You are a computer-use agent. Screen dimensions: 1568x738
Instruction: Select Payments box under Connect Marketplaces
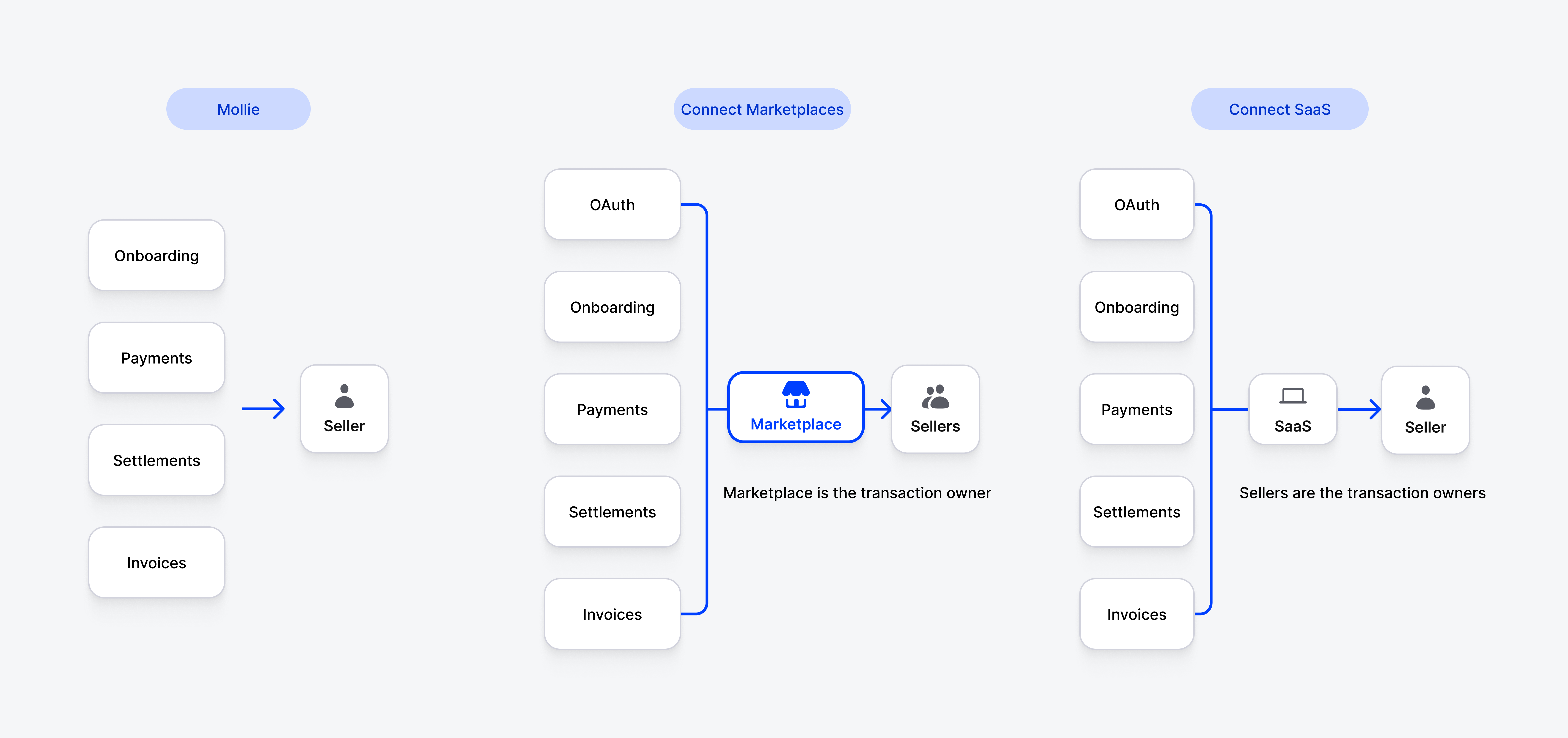(x=612, y=409)
